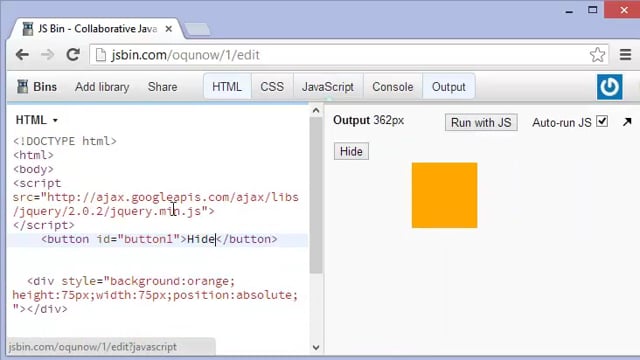Toggle the JavaScript panel tab
This screenshot has width=640, height=360.
pos(328,87)
